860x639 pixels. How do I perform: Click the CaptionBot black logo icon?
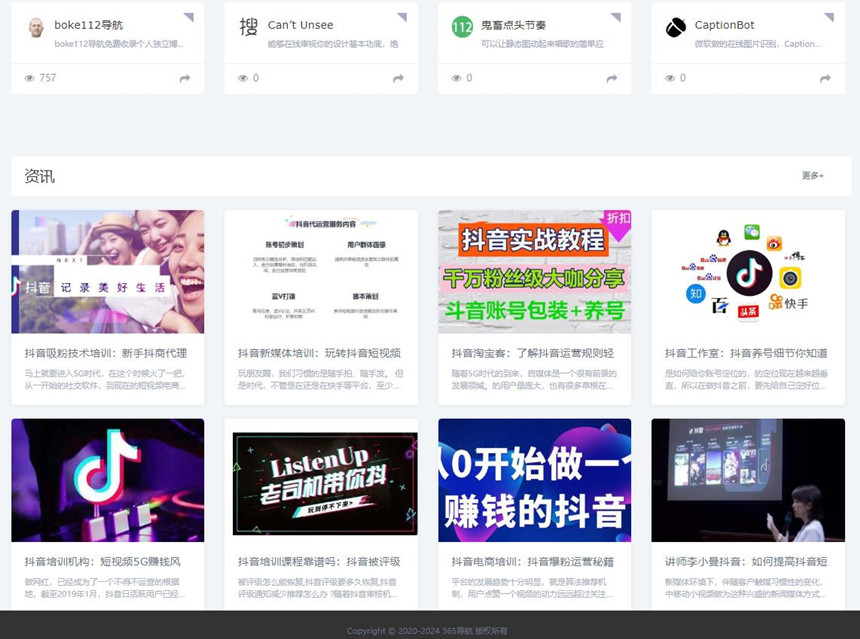(x=676, y=27)
